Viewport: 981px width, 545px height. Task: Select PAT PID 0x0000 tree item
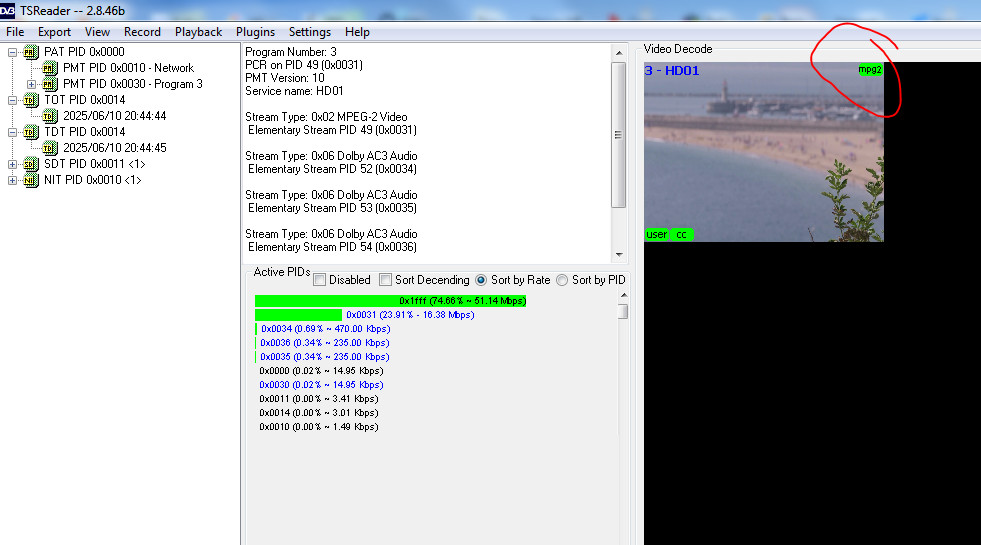pyautogui.click(x=84, y=52)
